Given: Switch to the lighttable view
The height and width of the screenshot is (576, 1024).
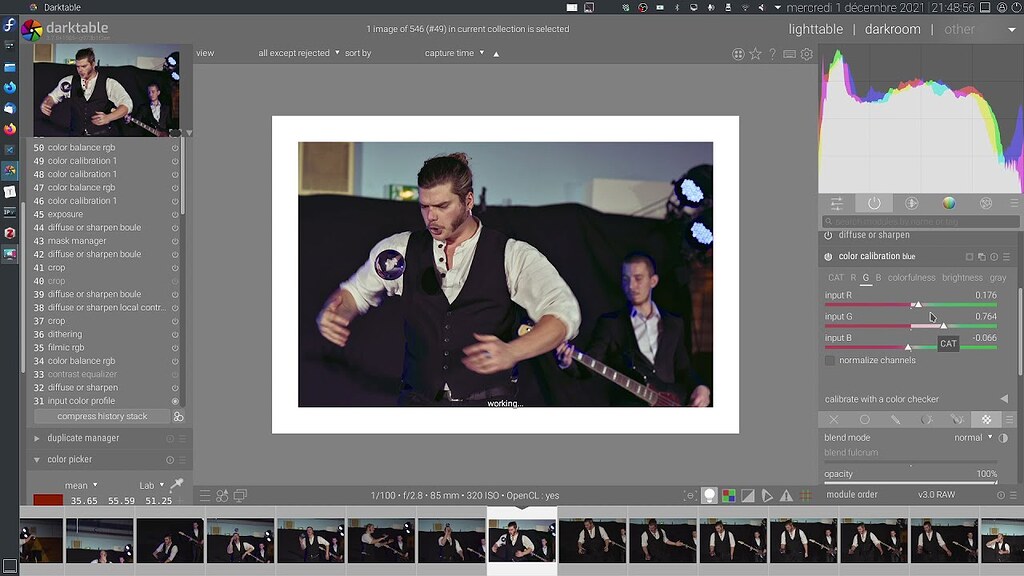Looking at the screenshot, I should pos(815,29).
